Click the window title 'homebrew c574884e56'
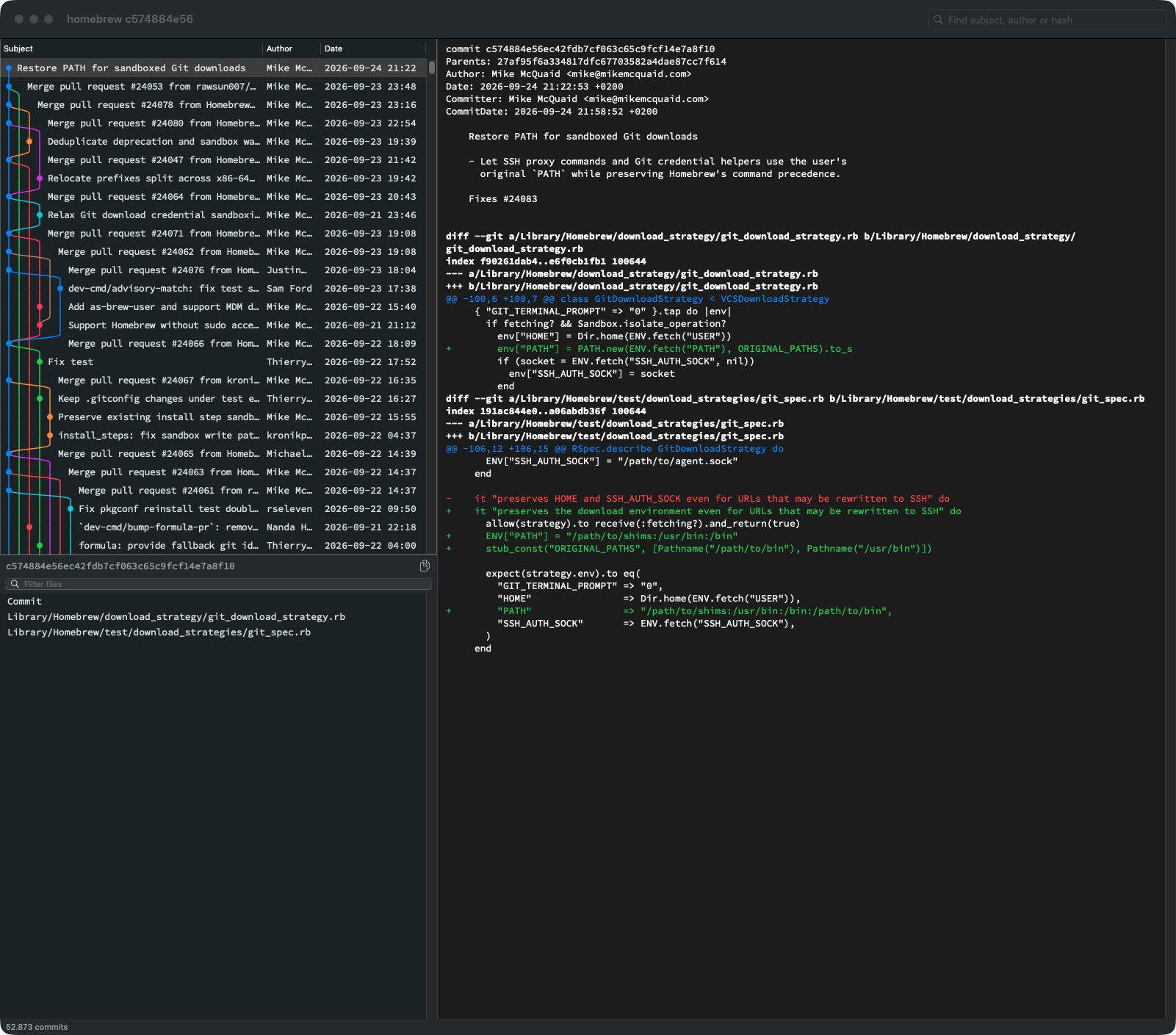1176x1035 pixels. [130, 19]
